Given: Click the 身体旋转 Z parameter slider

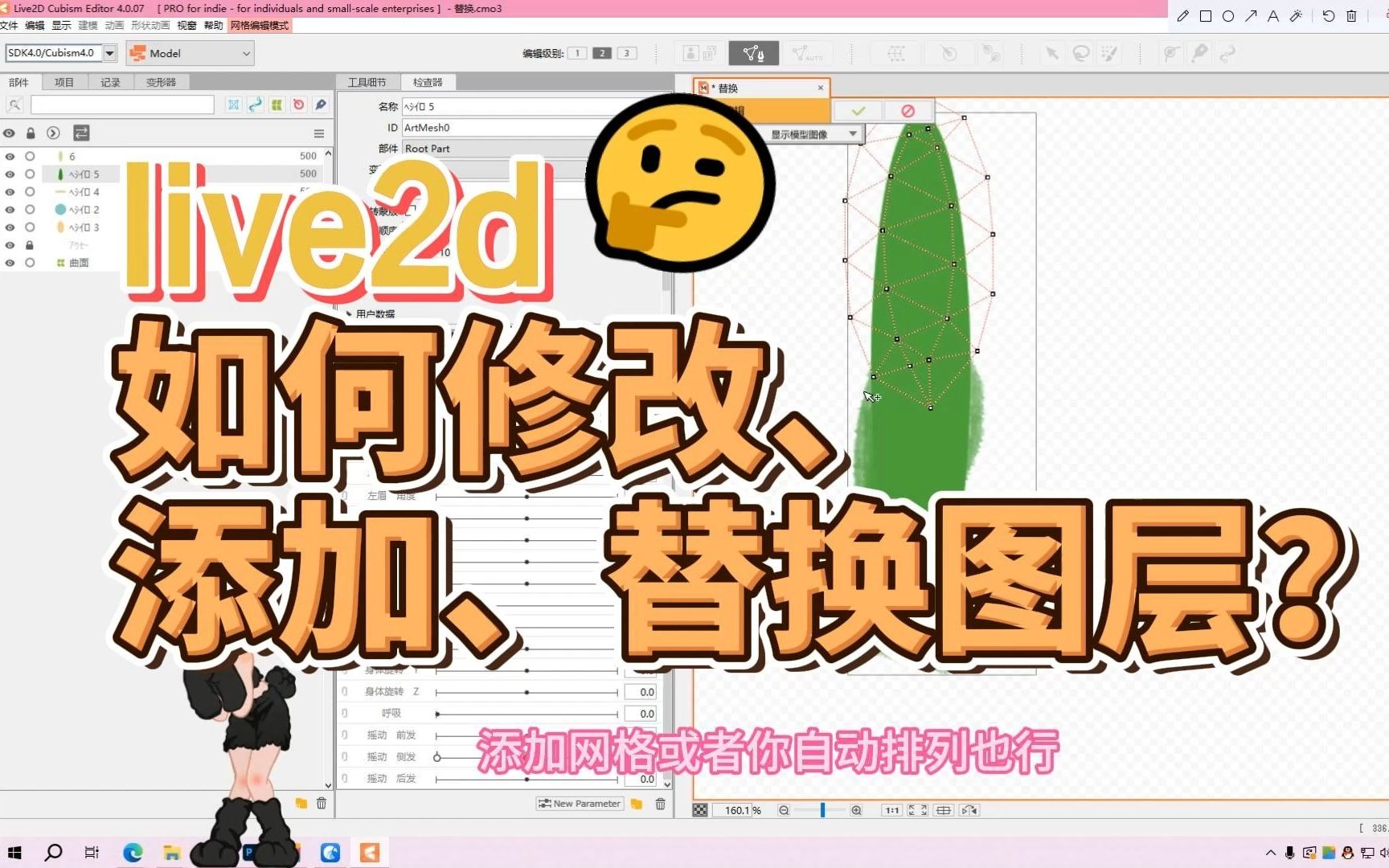Looking at the screenshot, I should coord(527,692).
